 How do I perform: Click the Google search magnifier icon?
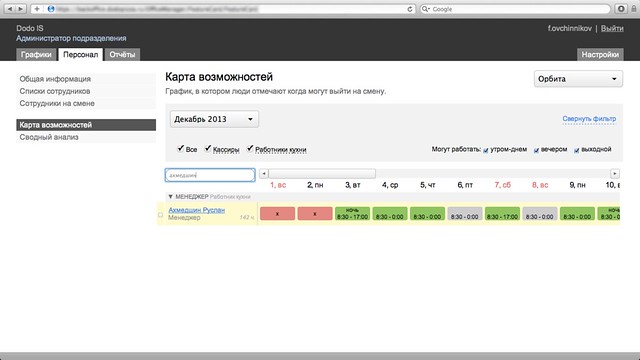click(x=425, y=9)
